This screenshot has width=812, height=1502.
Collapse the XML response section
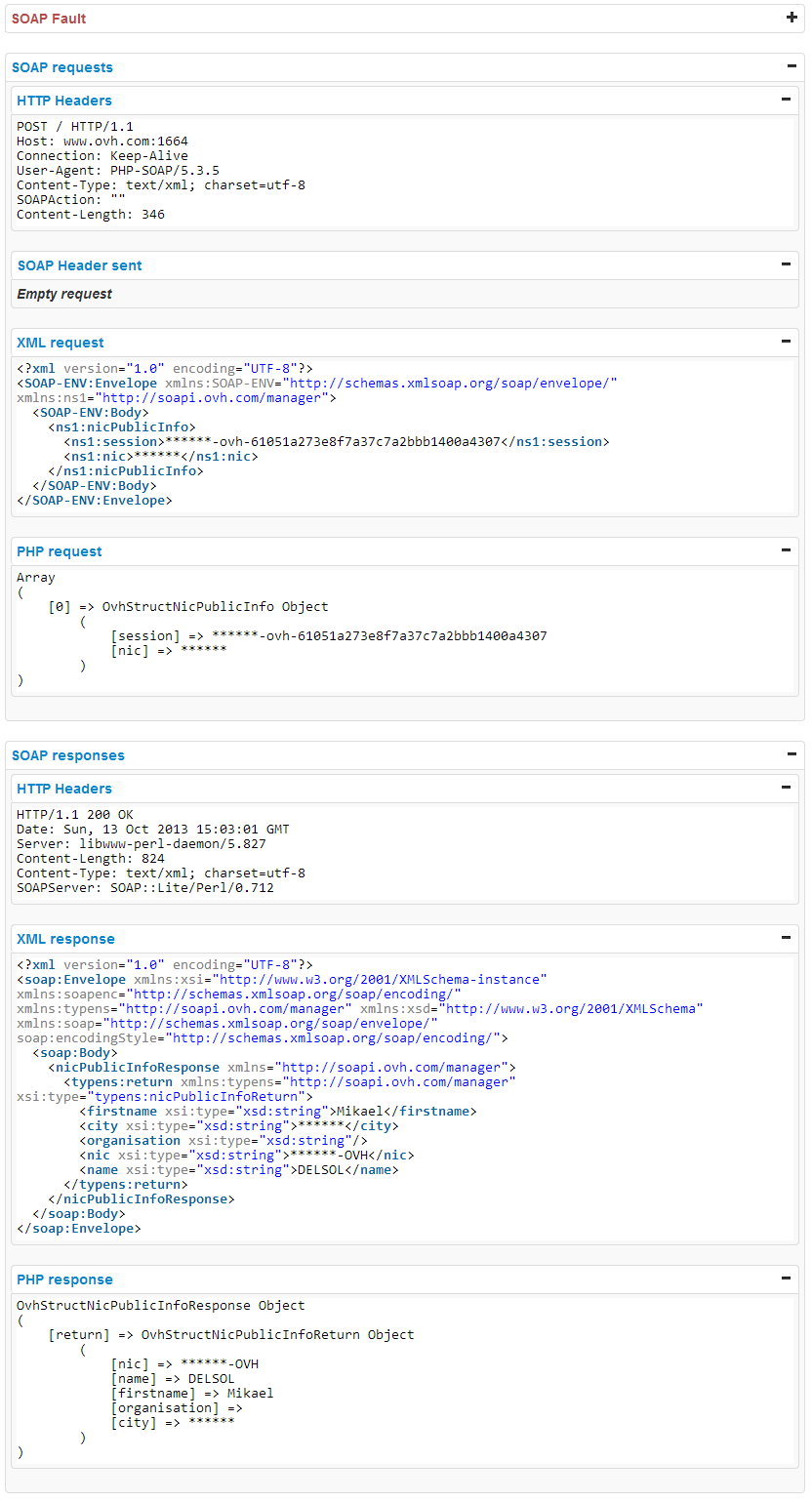786,937
